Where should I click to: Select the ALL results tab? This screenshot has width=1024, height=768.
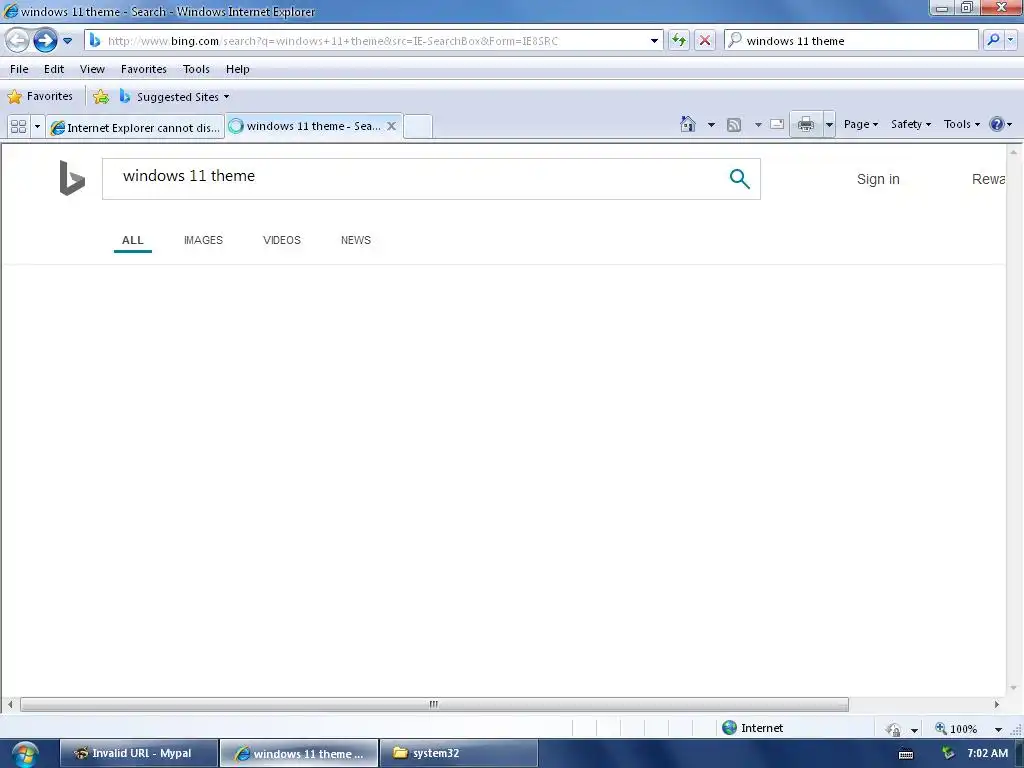click(133, 240)
